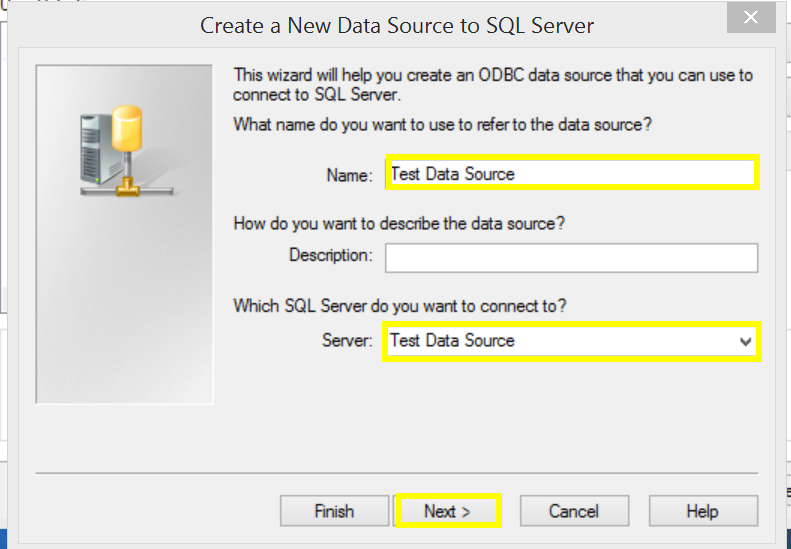The height and width of the screenshot is (549, 791).
Task: Click the Server combo box text
Action: click(x=453, y=341)
